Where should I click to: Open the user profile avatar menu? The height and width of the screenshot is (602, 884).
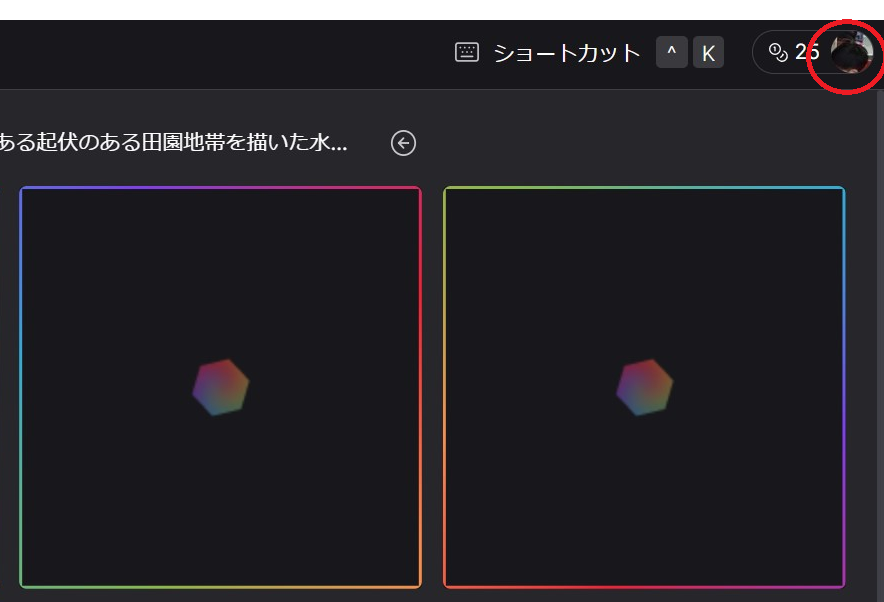(850, 52)
